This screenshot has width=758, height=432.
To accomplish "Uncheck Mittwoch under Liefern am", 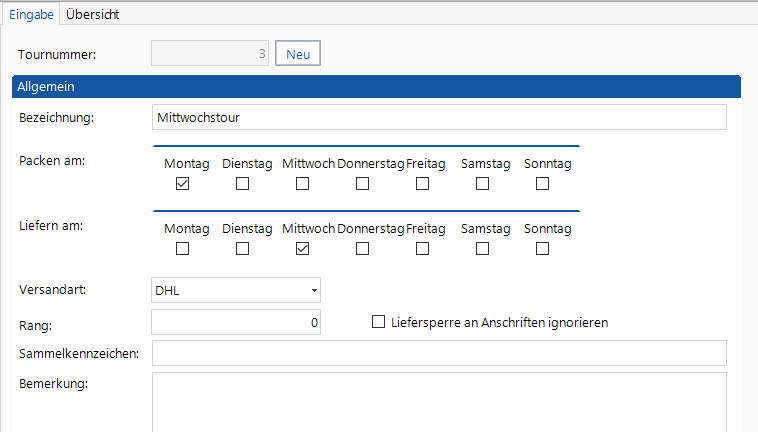I will click(302, 249).
